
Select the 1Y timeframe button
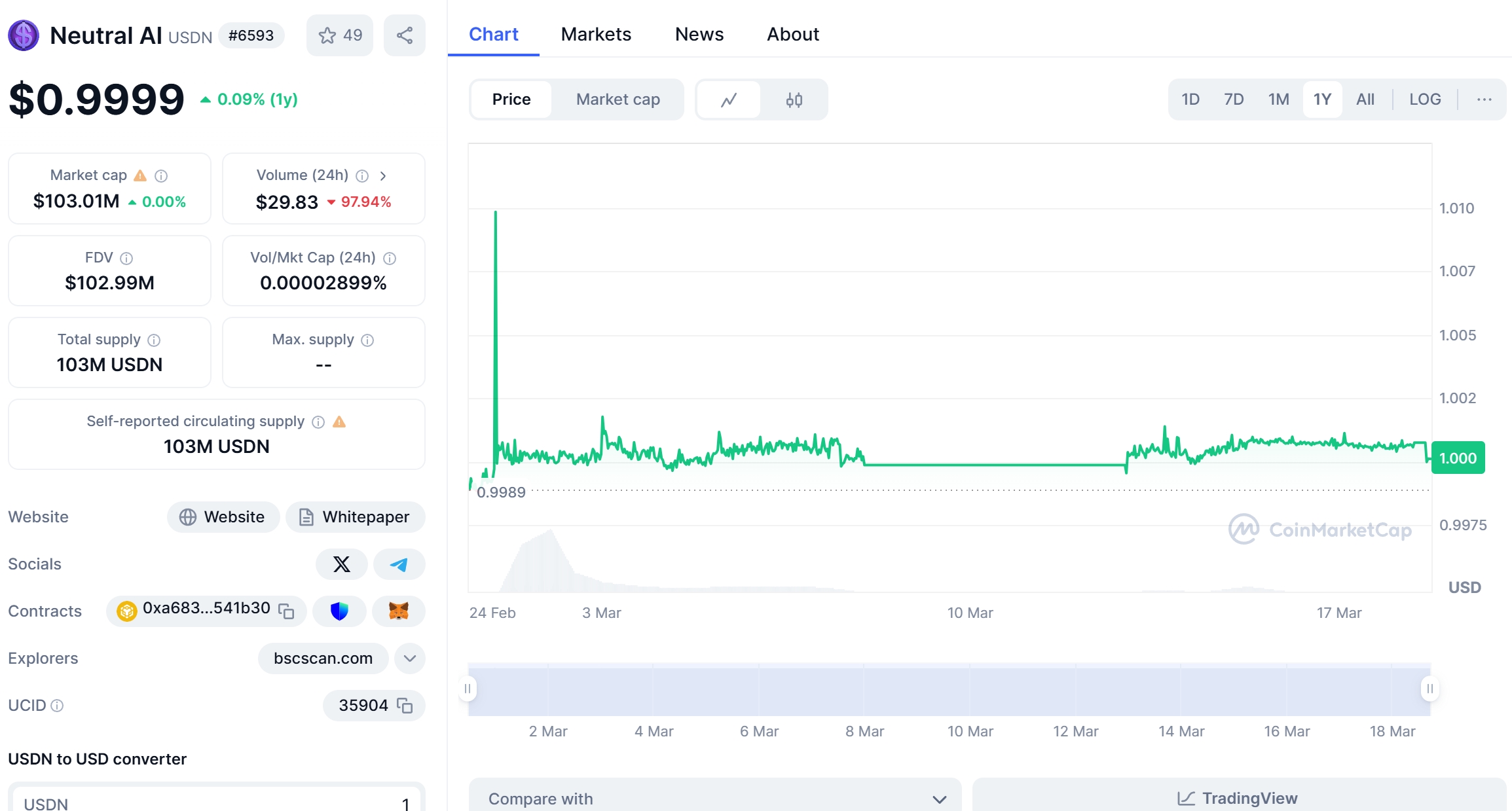point(1322,99)
